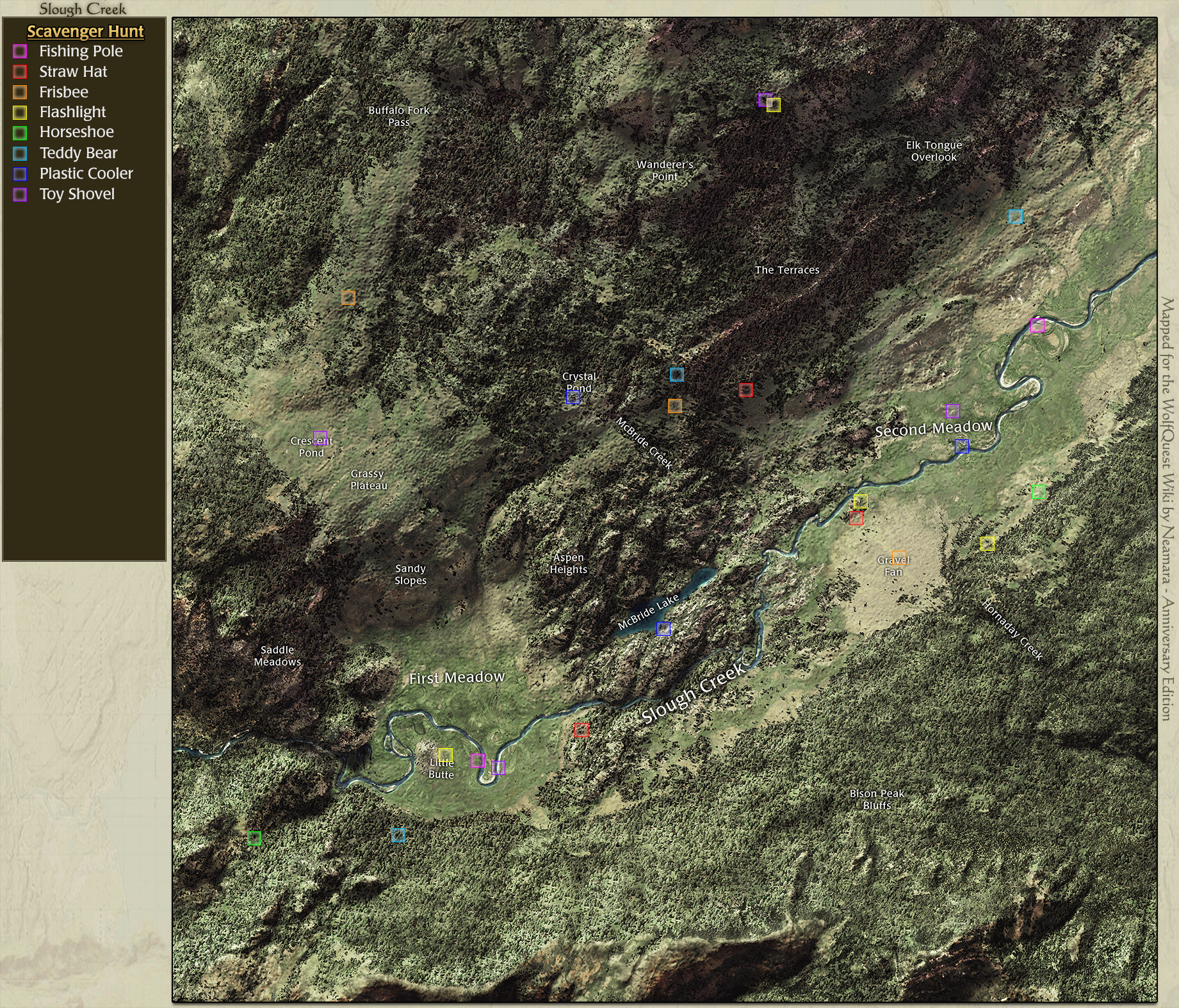This screenshot has width=1179, height=1008.
Task: Click the 'Wanderer's Point' map label
Action: [x=665, y=170]
